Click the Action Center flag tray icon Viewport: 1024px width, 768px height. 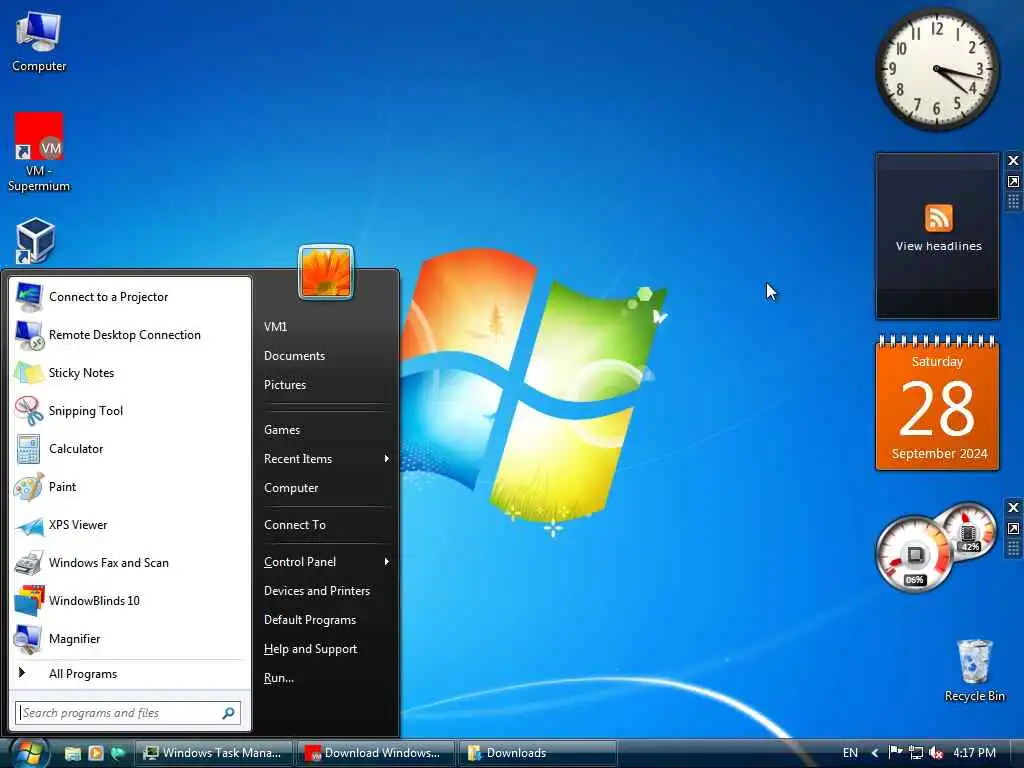(x=895, y=752)
